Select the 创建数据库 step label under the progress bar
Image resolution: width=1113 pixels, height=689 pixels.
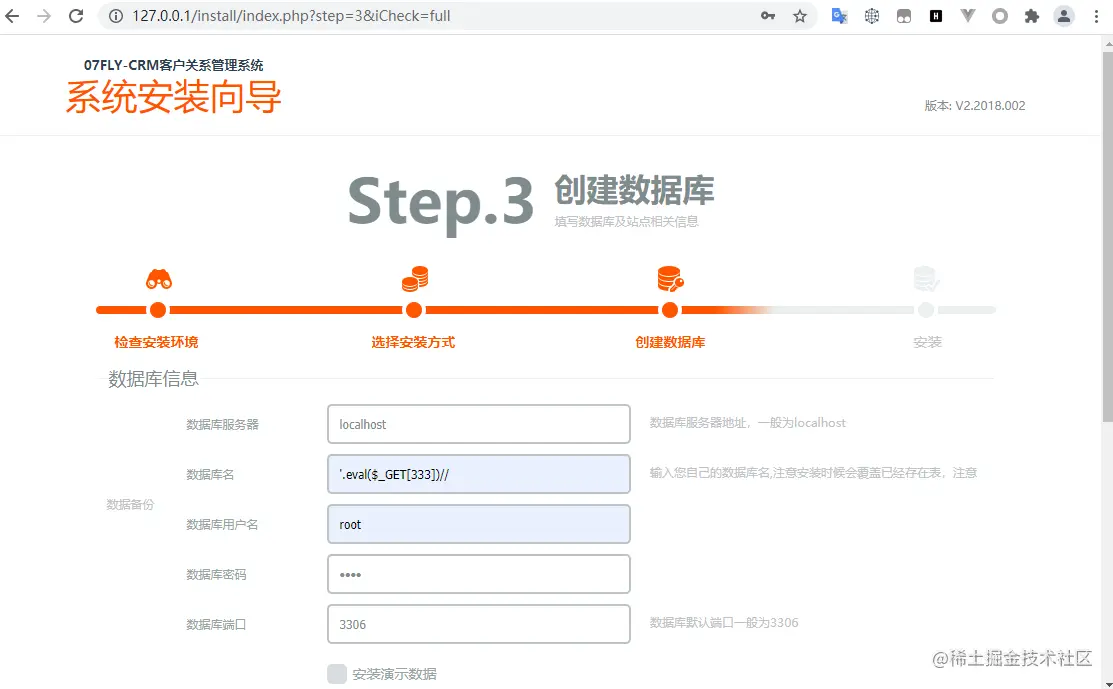(670, 342)
